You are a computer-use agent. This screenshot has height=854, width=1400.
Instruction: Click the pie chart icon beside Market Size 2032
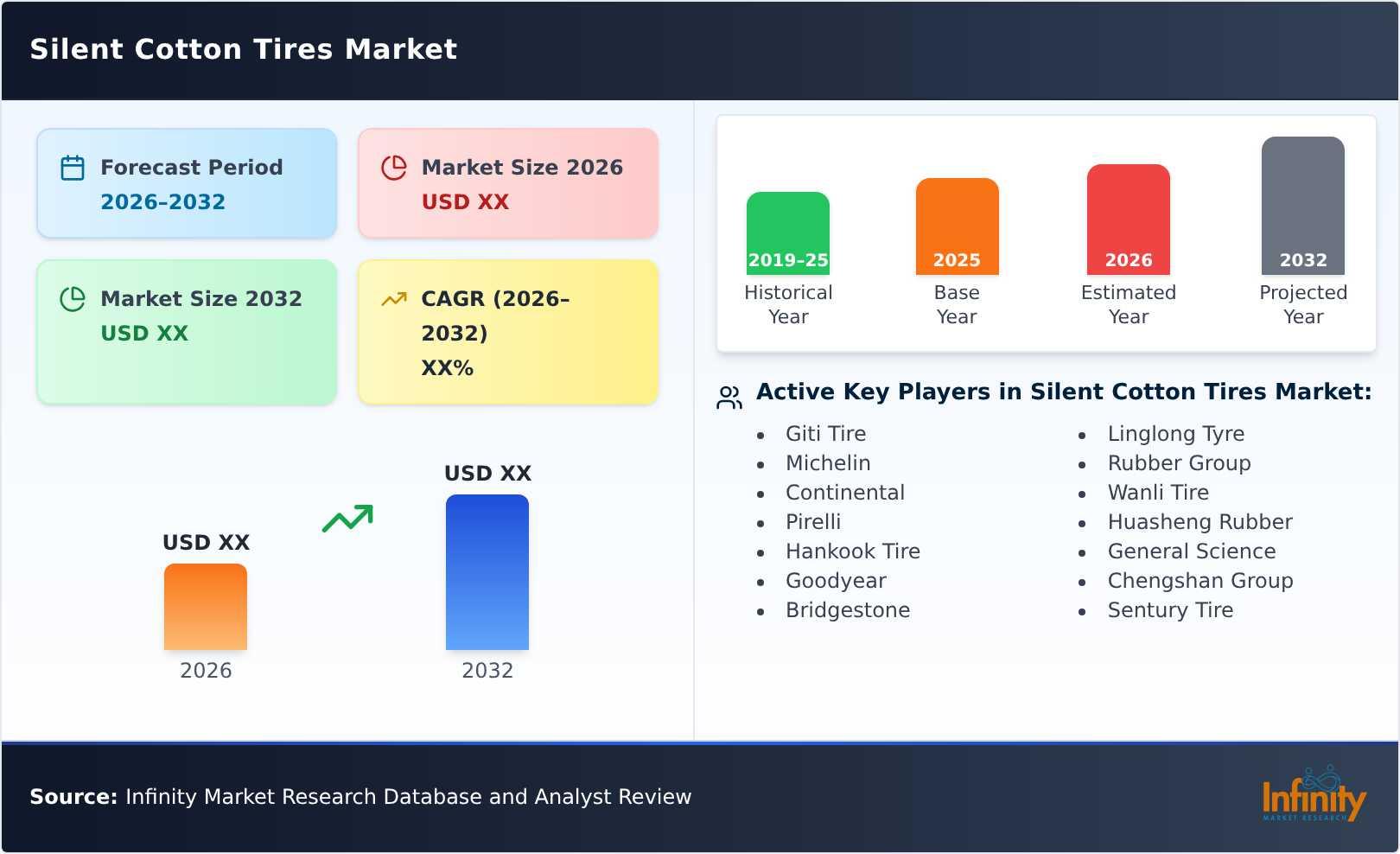[73, 299]
